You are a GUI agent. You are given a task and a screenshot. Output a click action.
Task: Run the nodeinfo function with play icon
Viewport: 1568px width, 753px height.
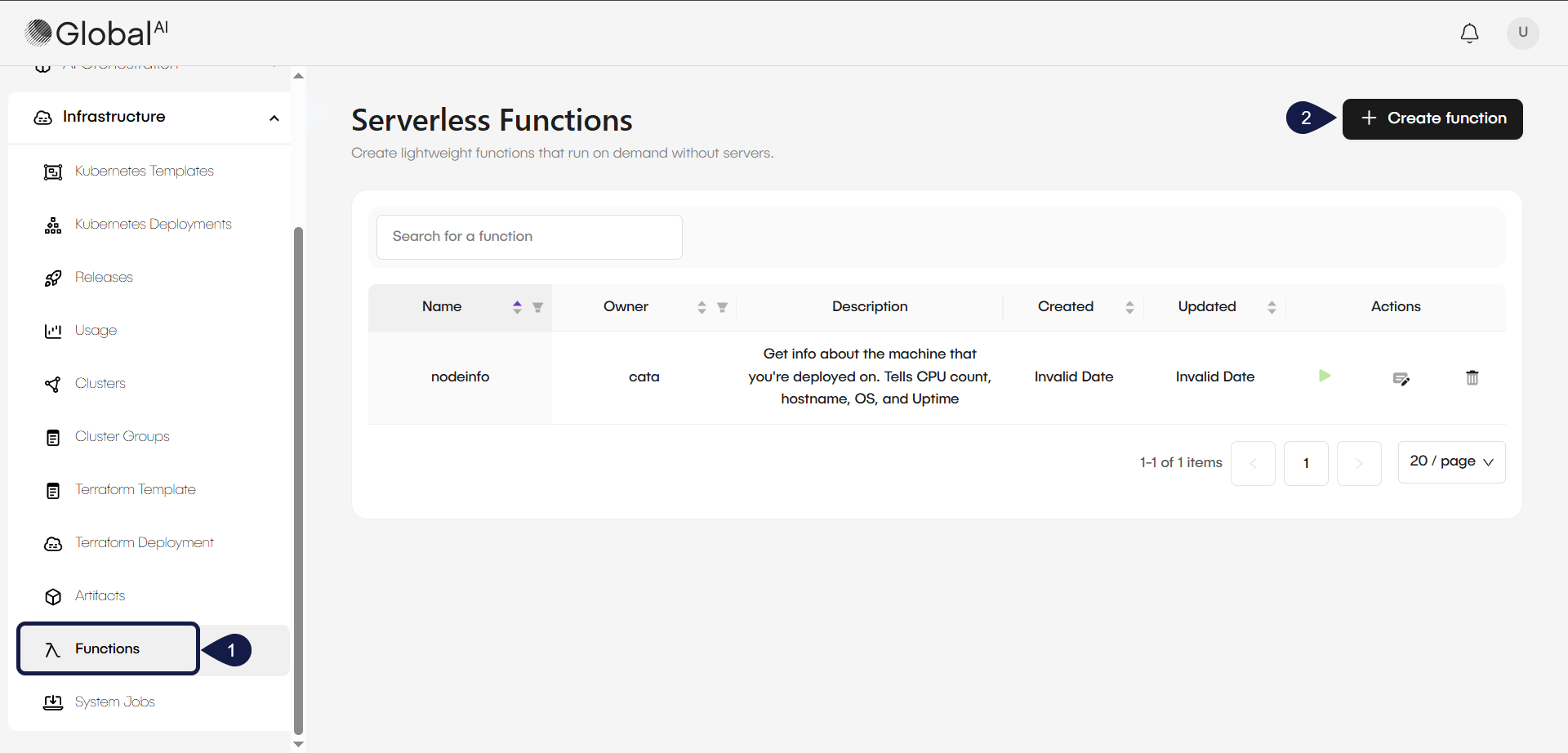tap(1325, 376)
